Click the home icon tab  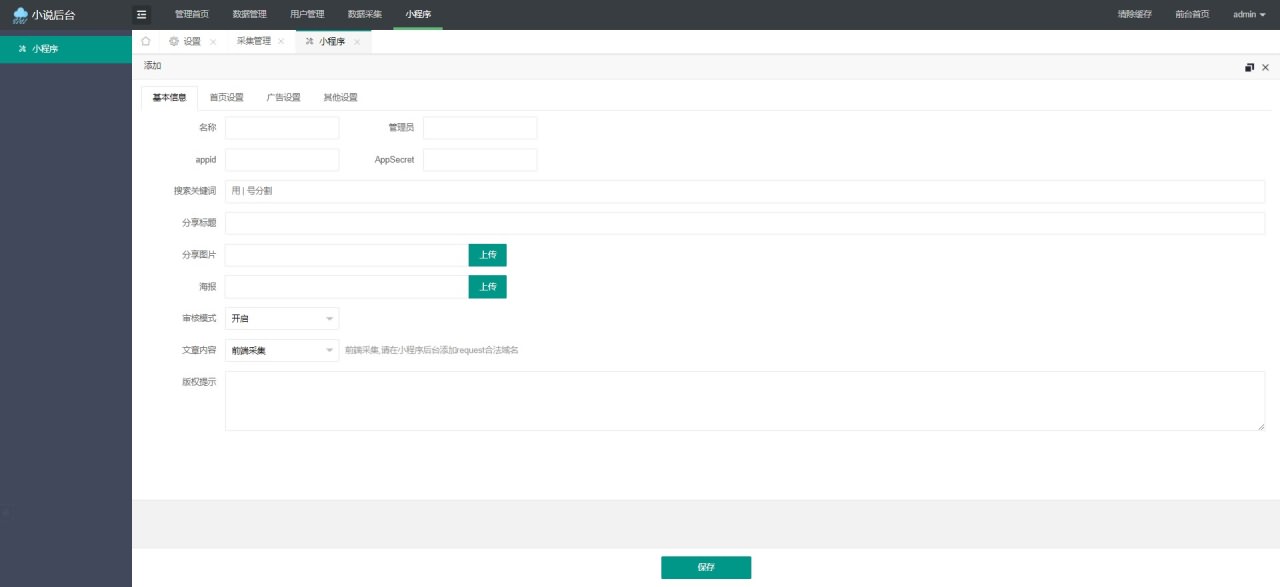pyautogui.click(x=146, y=41)
